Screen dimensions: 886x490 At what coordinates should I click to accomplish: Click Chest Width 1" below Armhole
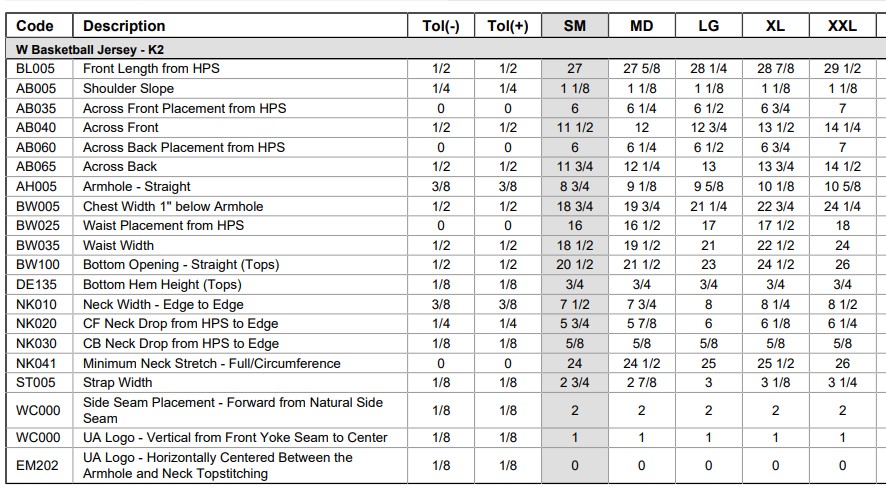[x=173, y=206]
